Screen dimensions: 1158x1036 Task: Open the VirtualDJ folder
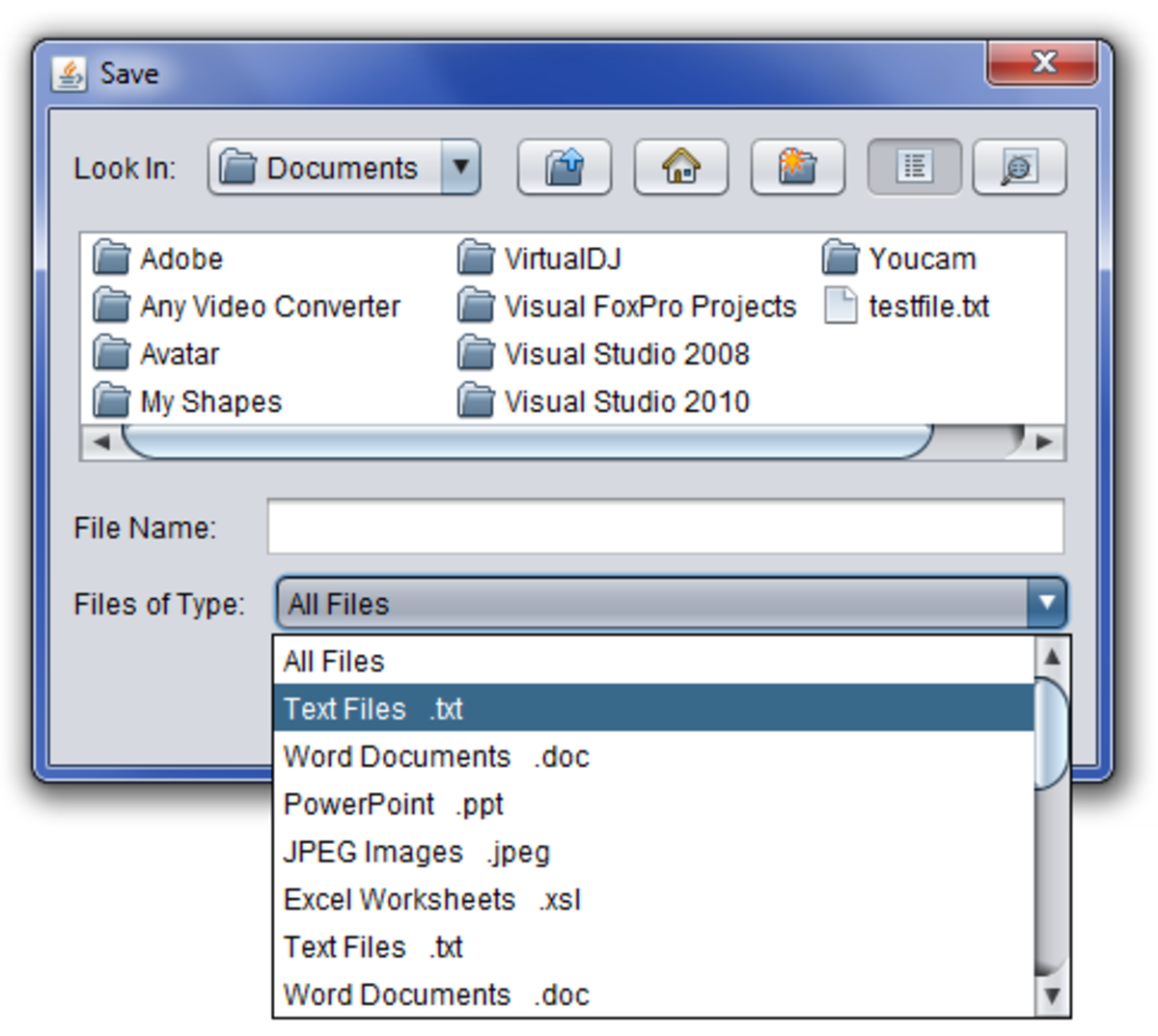pyautogui.click(x=561, y=258)
